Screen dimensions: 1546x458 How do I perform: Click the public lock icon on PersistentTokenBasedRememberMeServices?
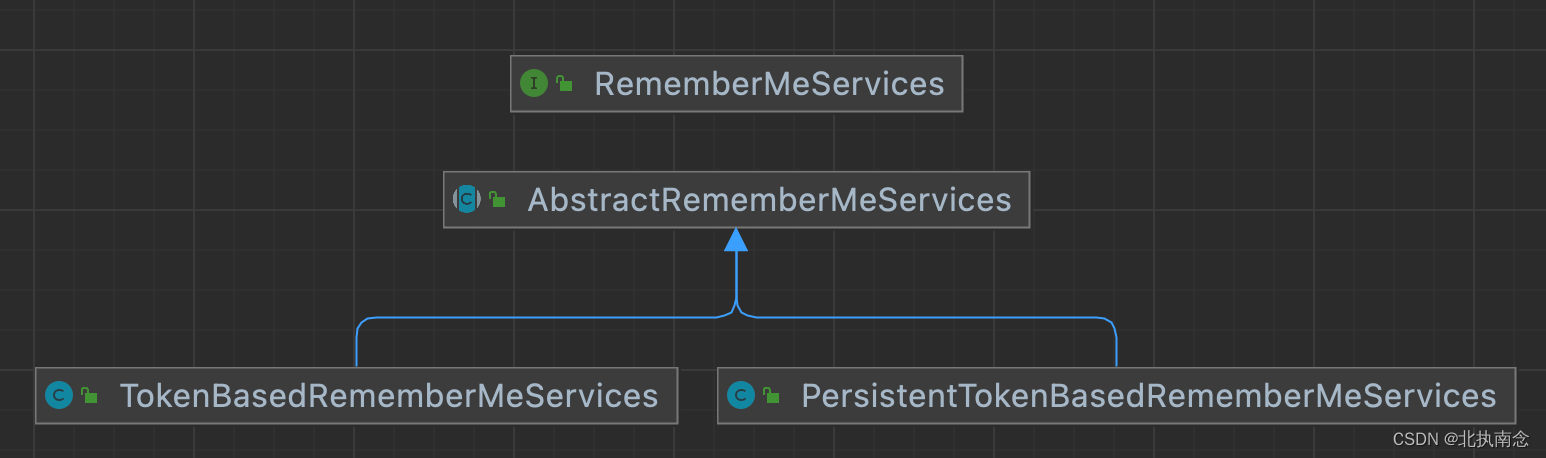pyautogui.click(x=771, y=396)
